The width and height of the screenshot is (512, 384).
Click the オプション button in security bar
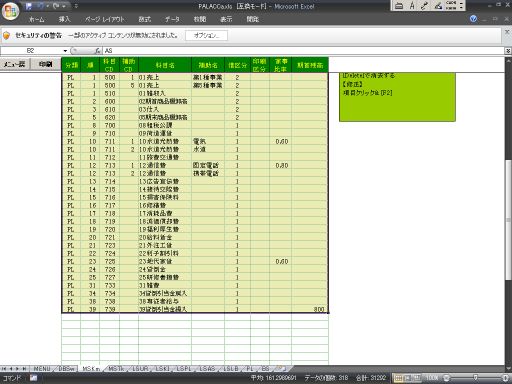[x=206, y=35]
